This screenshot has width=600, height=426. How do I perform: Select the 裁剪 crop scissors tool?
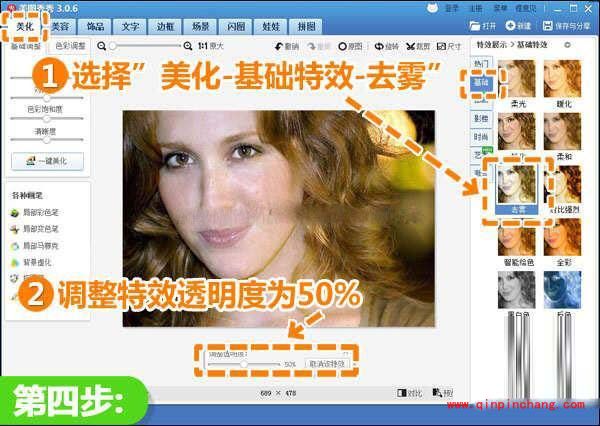click(x=418, y=47)
